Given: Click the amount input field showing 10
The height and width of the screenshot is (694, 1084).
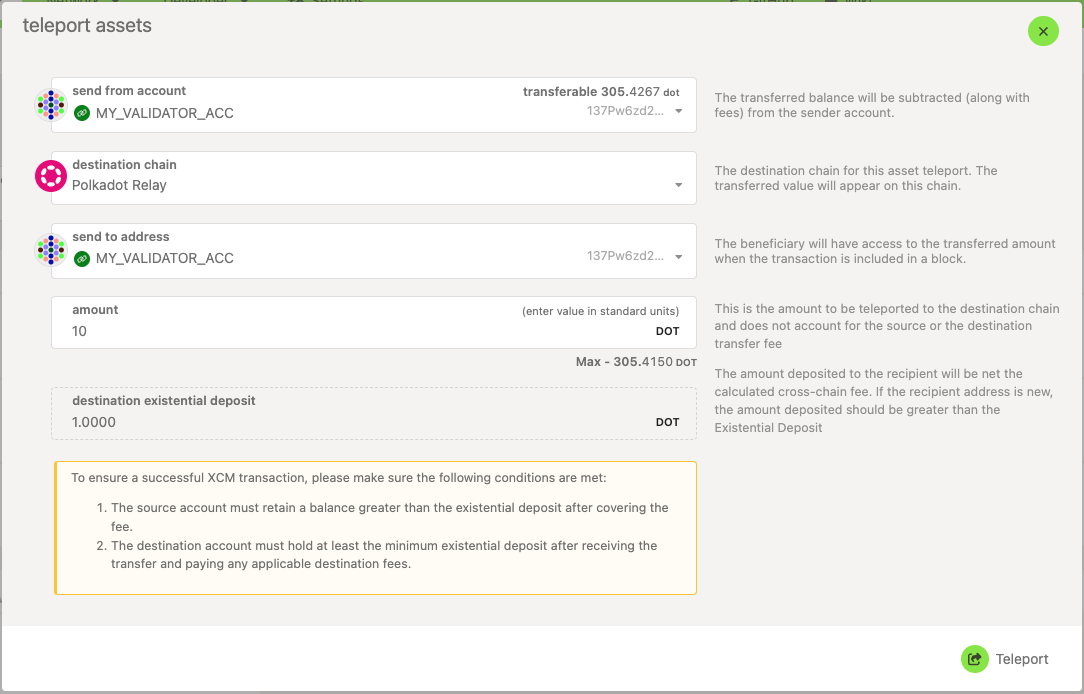Looking at the screenshot, I should pos(374,322).
